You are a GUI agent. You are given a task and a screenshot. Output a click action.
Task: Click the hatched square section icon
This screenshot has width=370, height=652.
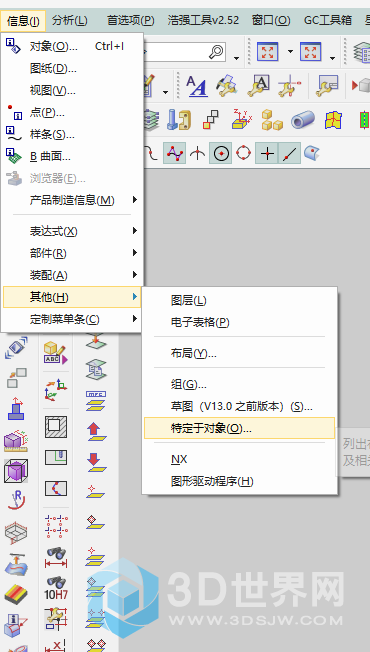(x=56, y=427)
